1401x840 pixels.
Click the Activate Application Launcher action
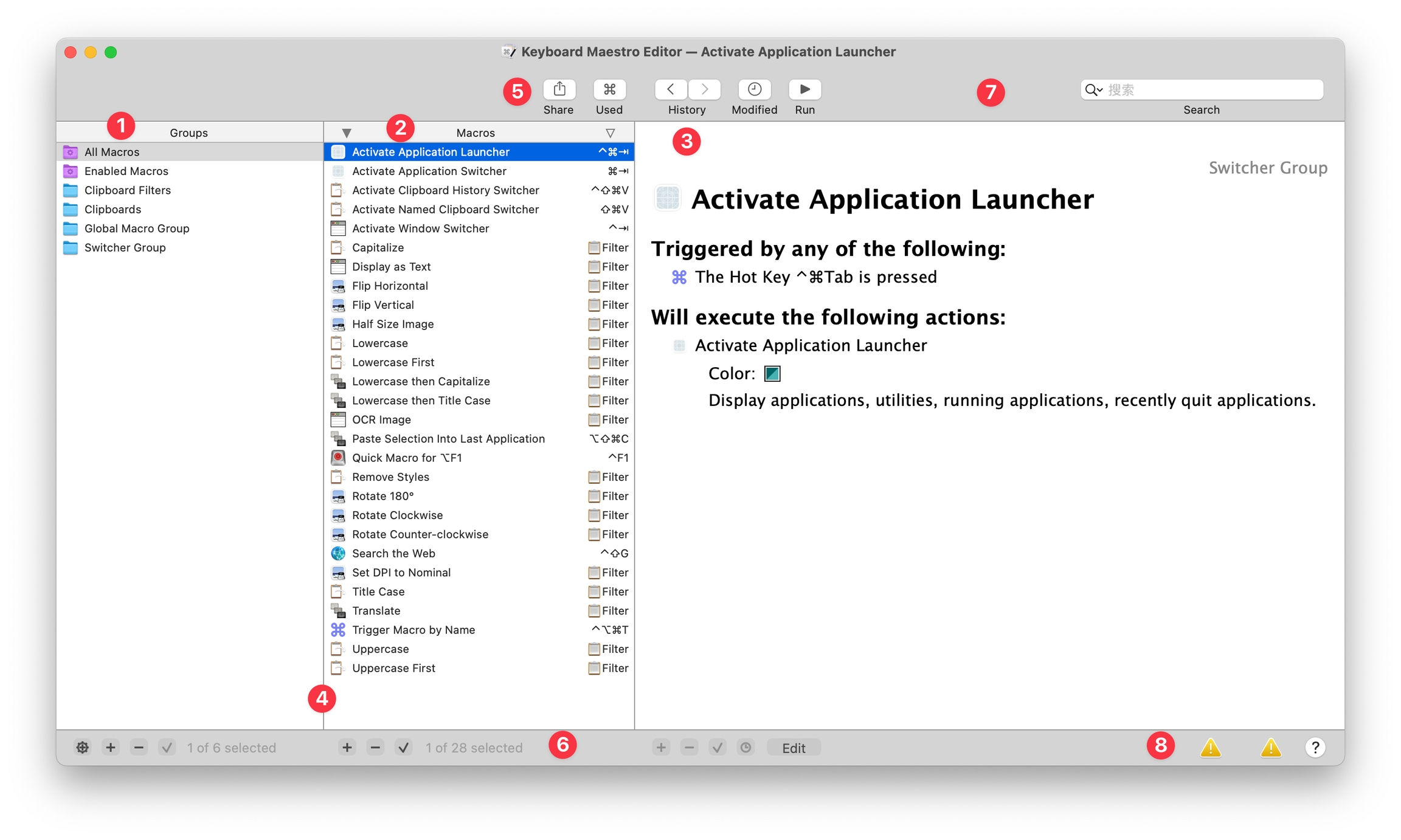[800, 345]
